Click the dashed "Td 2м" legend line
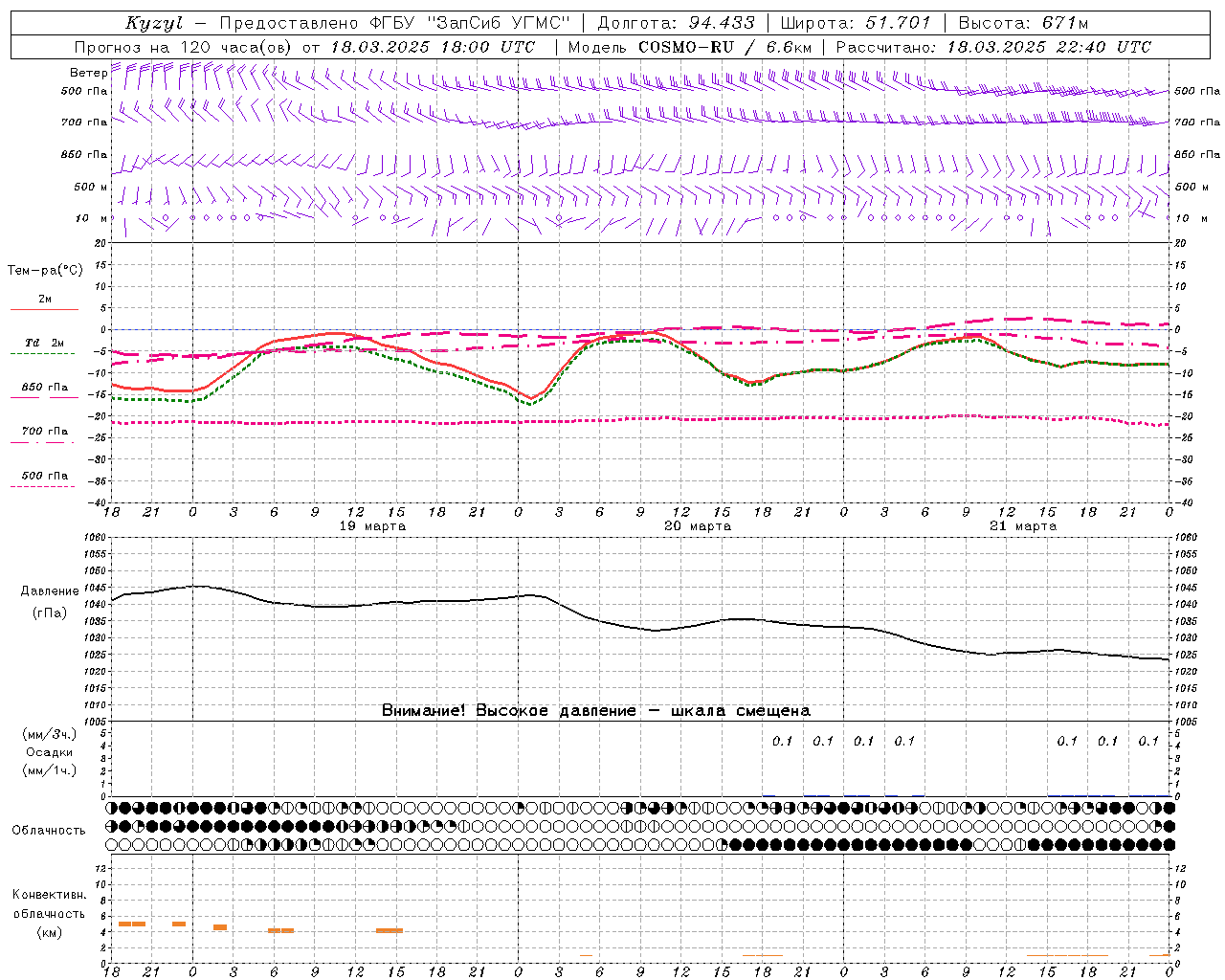The height and width of the screenshot is (980, 1225). pyautogui.click(x=44, y=353)
